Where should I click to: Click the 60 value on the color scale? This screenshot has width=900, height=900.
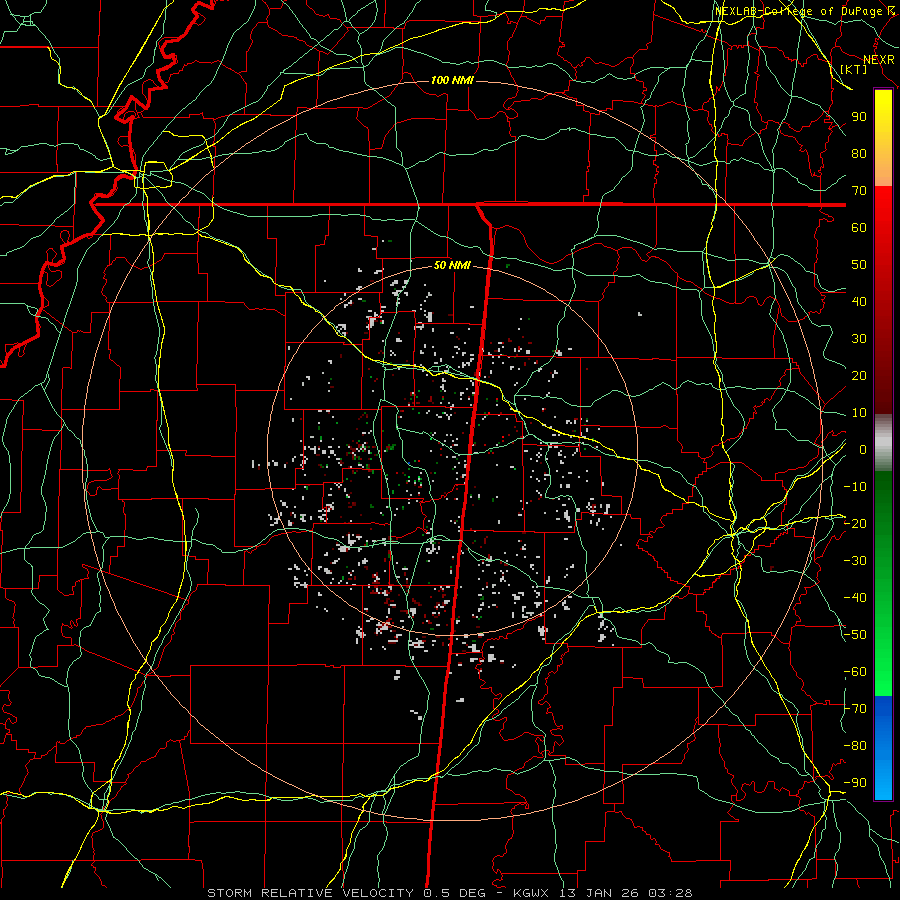pos(859,227)
